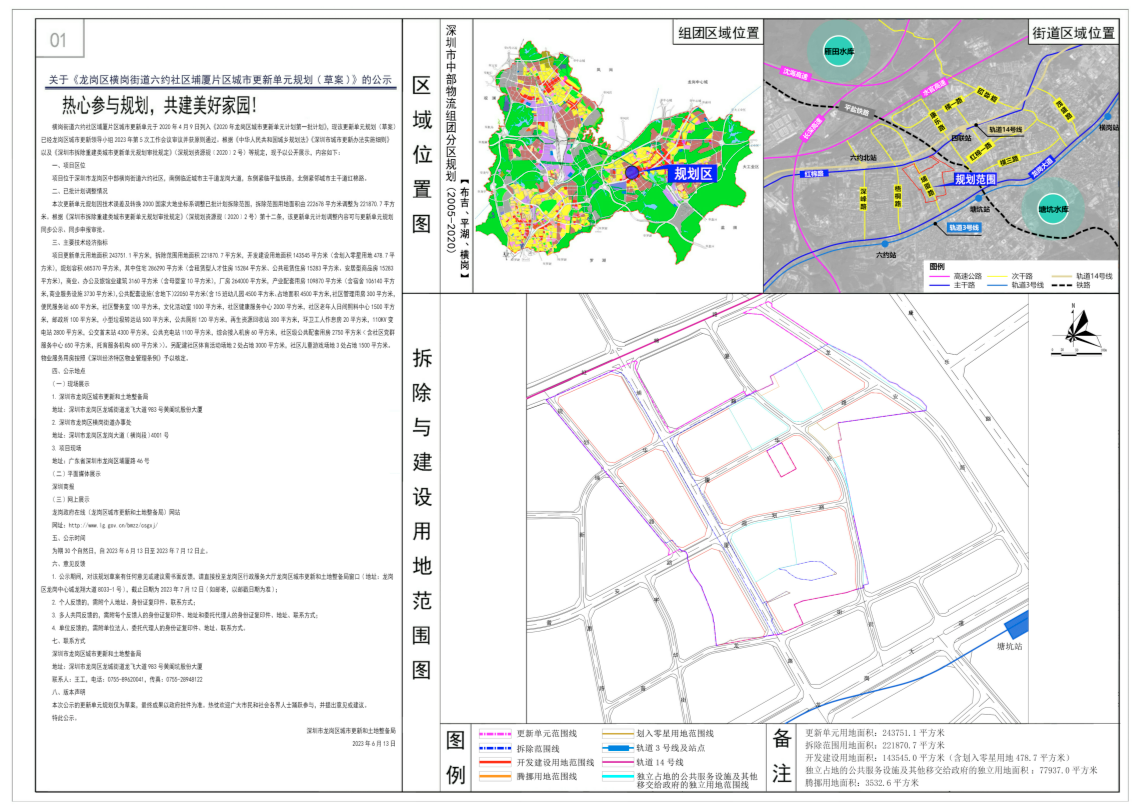Click the 图例 heading in bottom legend
The height and width of the screenshot is (810, 1141).
456,758
